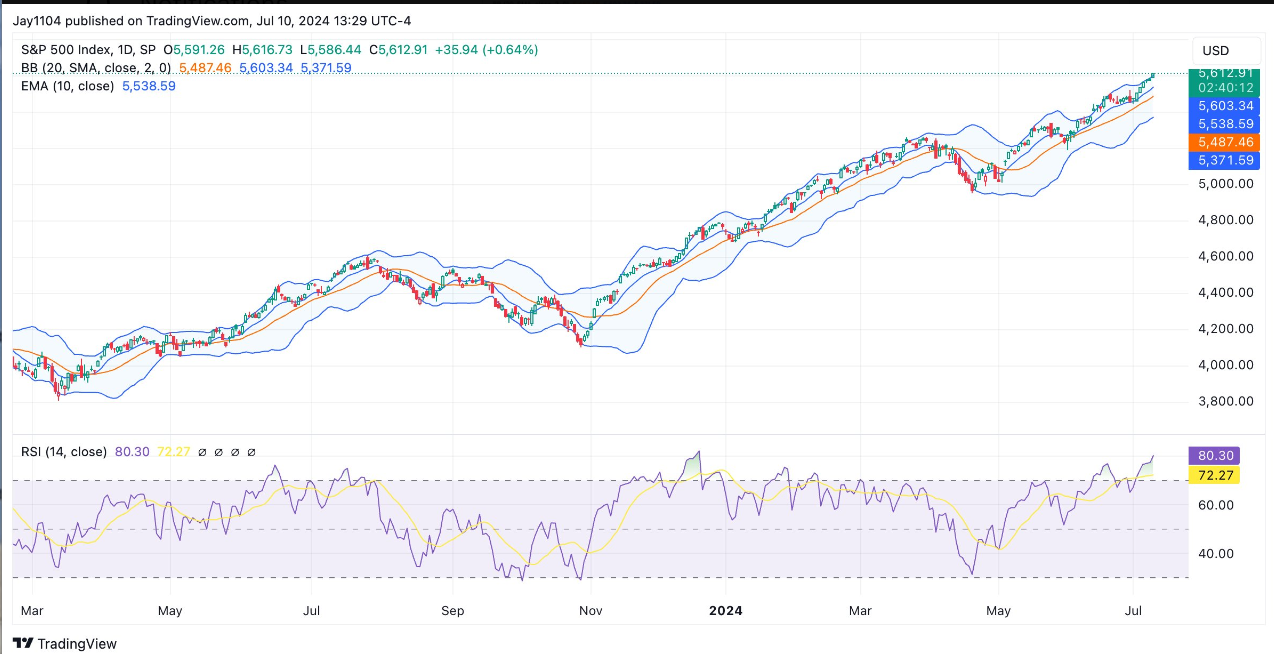Click the 4,000.00 price axis tick

tap(1224, 365)
